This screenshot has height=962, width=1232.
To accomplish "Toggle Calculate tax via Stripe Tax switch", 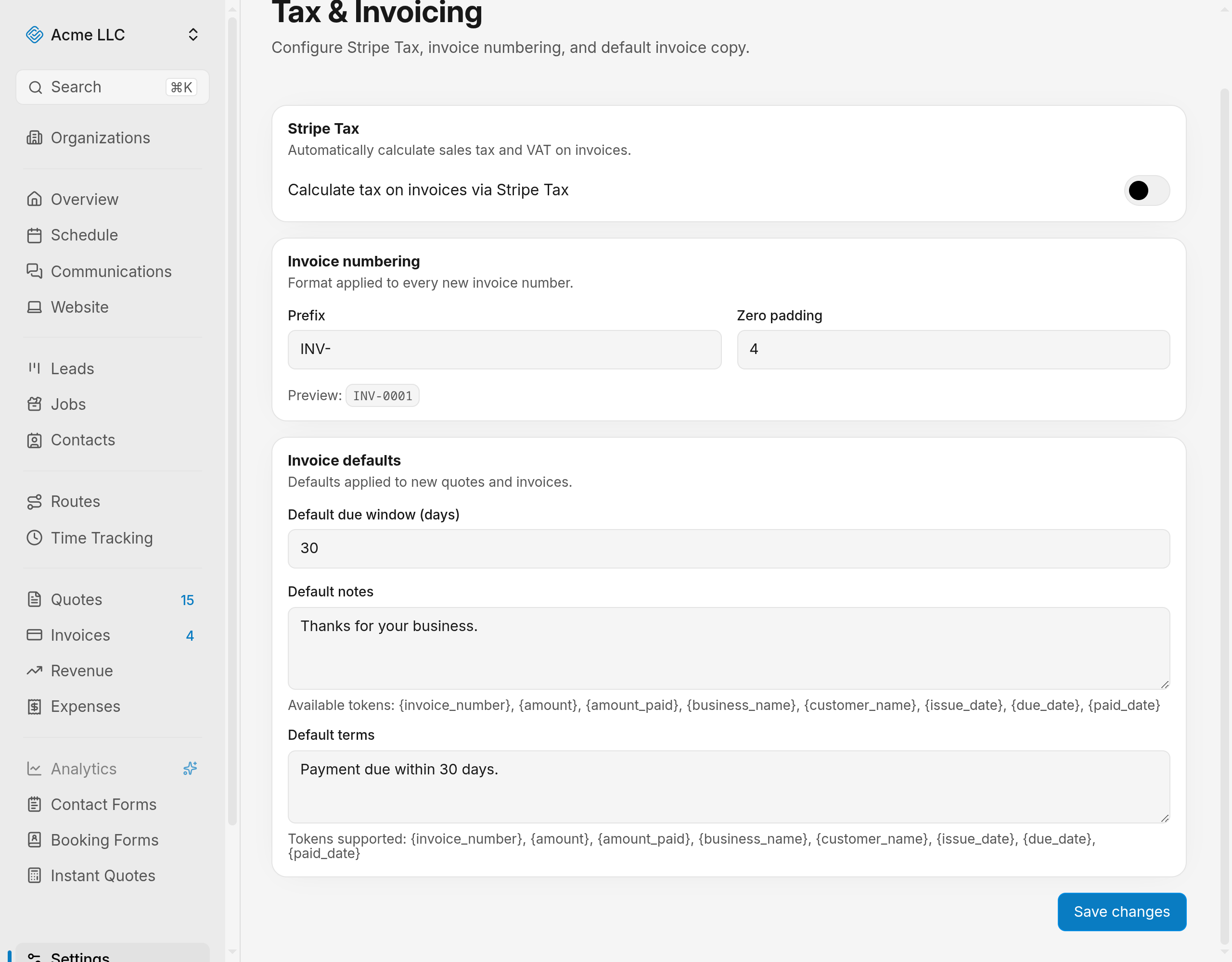I will 1147,190.
